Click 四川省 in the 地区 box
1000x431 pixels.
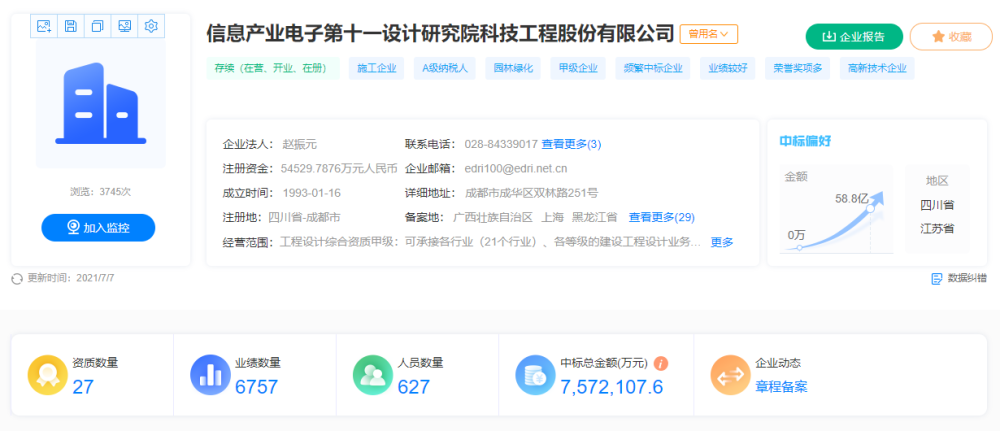pos(938,205)
